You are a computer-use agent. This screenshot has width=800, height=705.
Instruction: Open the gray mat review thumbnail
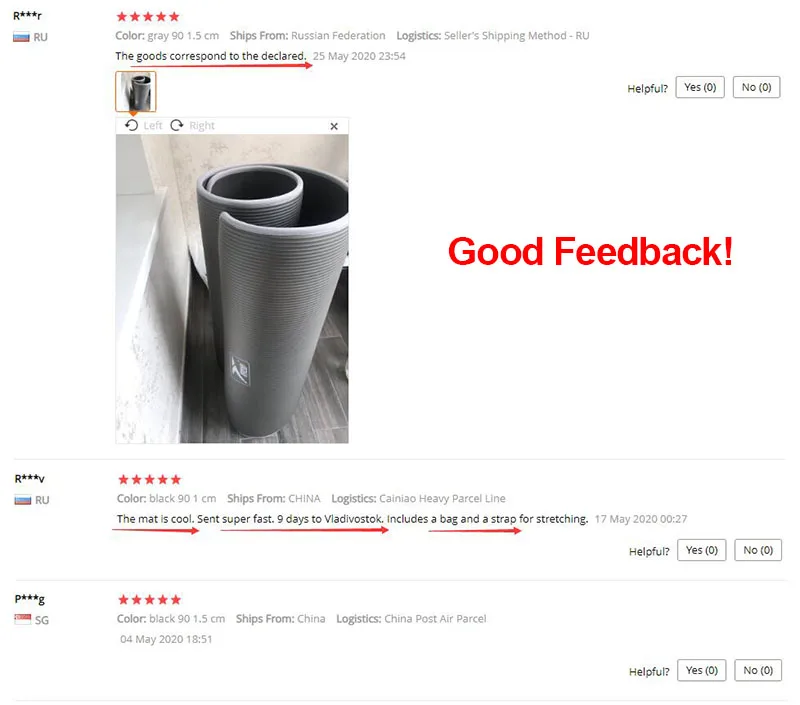(x=136, y=91)
